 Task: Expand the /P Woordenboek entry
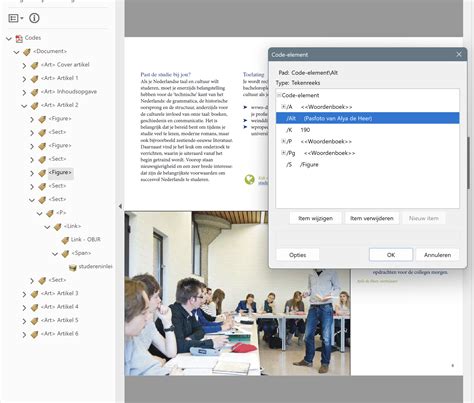283,141
